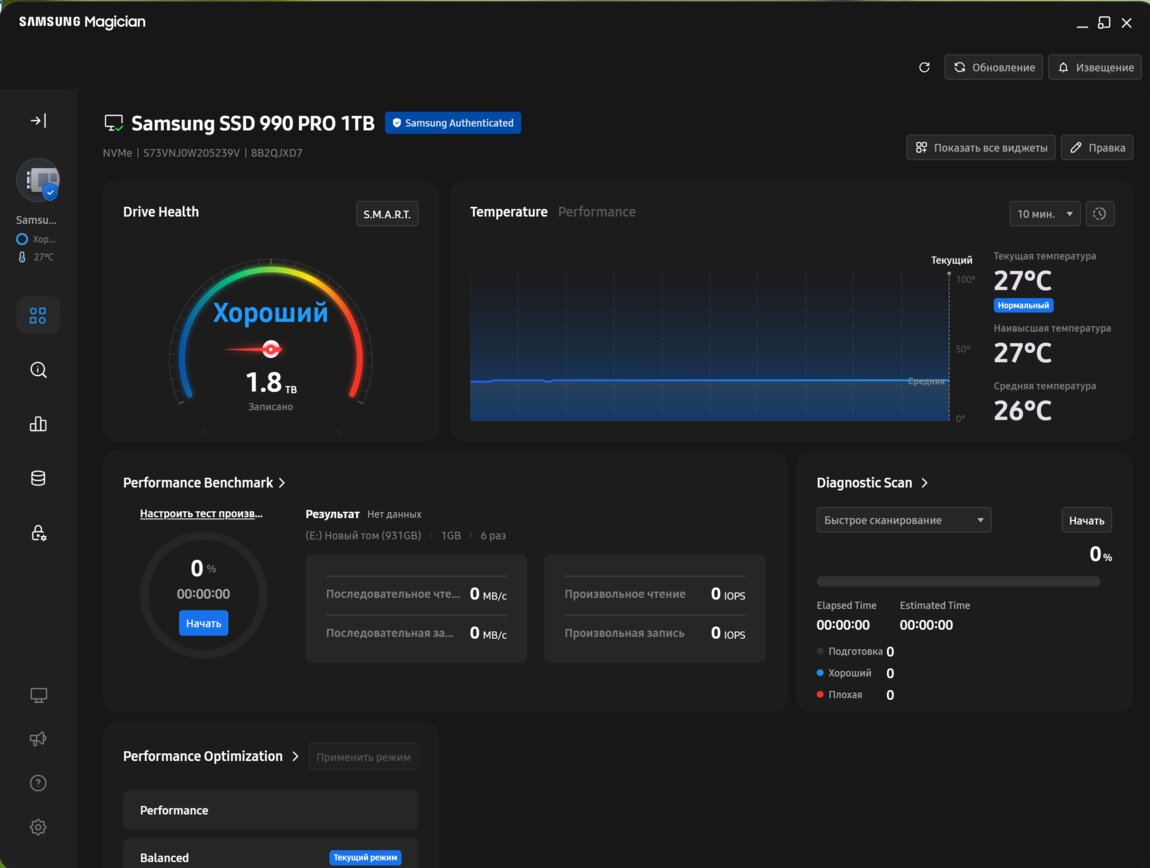This screenshot has width=1150, height=868.
Task: Open the help question mark icon
Action: click(38, 783)
